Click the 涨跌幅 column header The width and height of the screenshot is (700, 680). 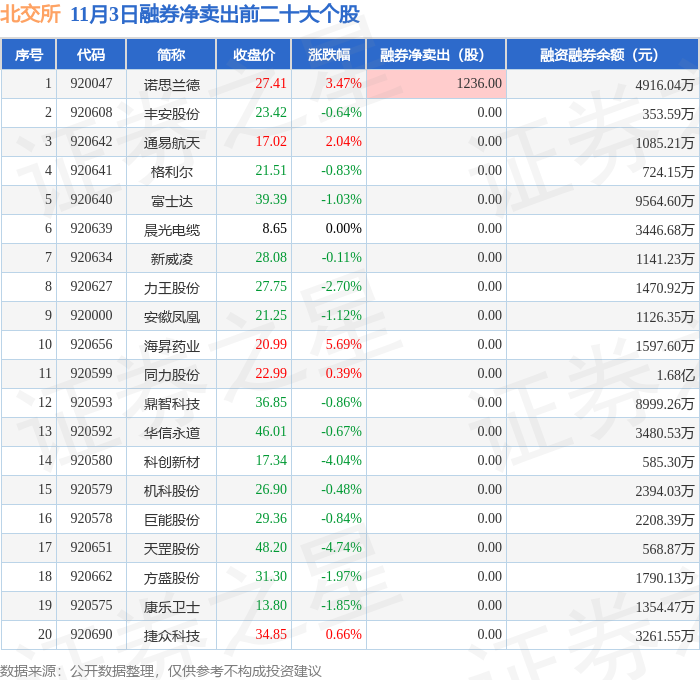point(329,54)
